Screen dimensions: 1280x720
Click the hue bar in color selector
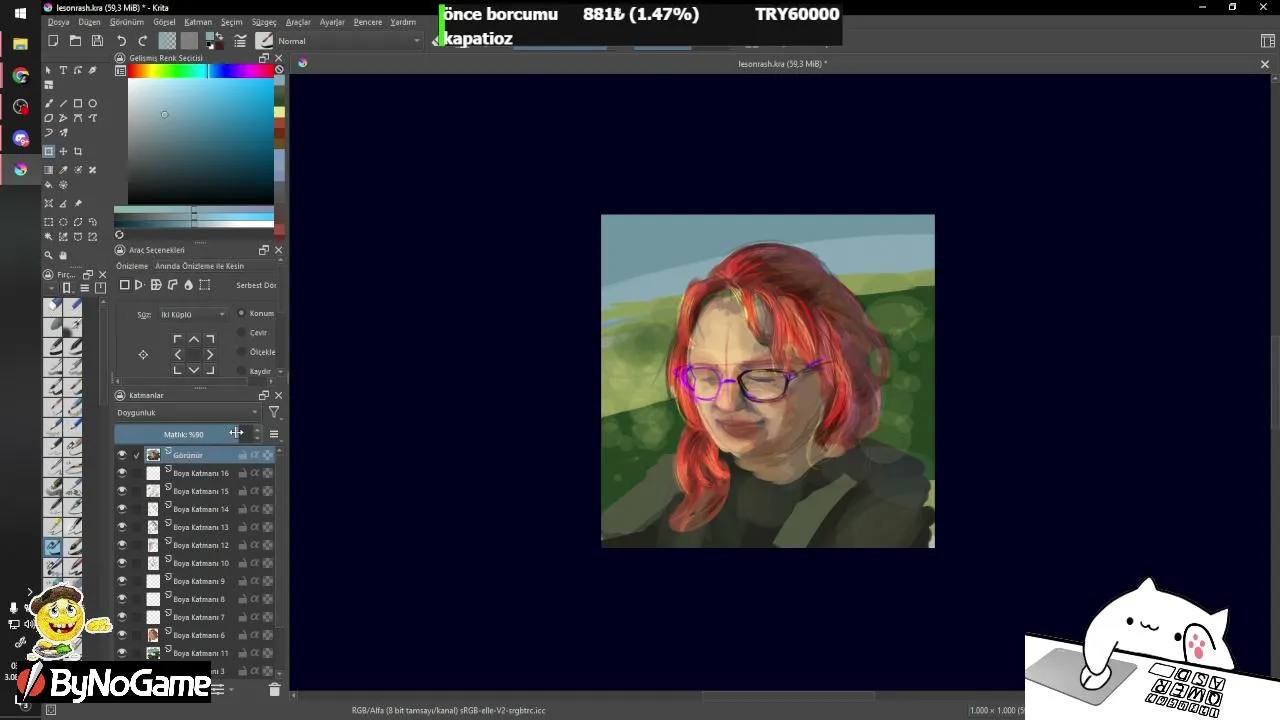(x=200, y=71)
